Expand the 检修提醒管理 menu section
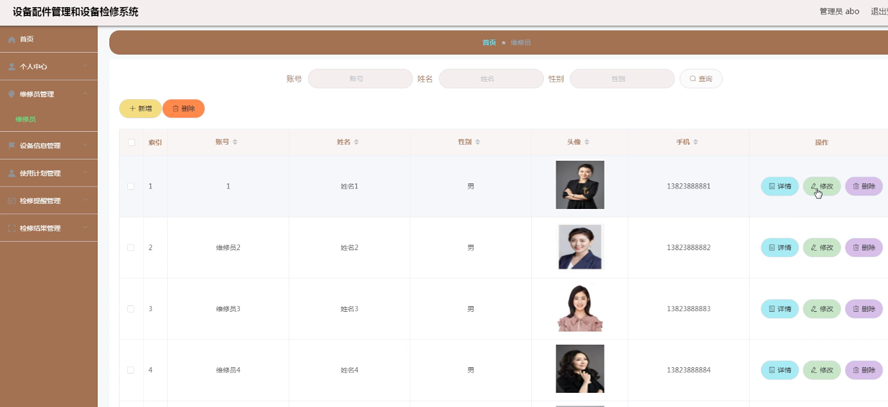Screen dimensions: 888x407 48,201
